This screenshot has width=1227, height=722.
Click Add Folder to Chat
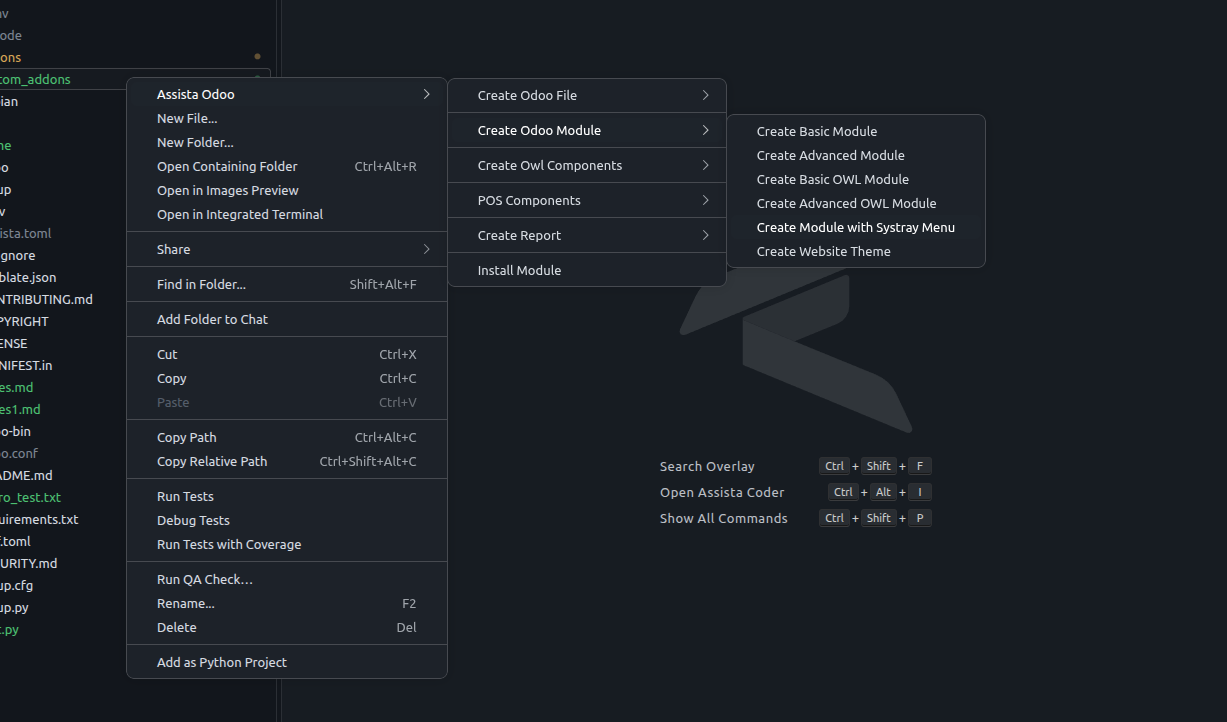pos(286,319)
